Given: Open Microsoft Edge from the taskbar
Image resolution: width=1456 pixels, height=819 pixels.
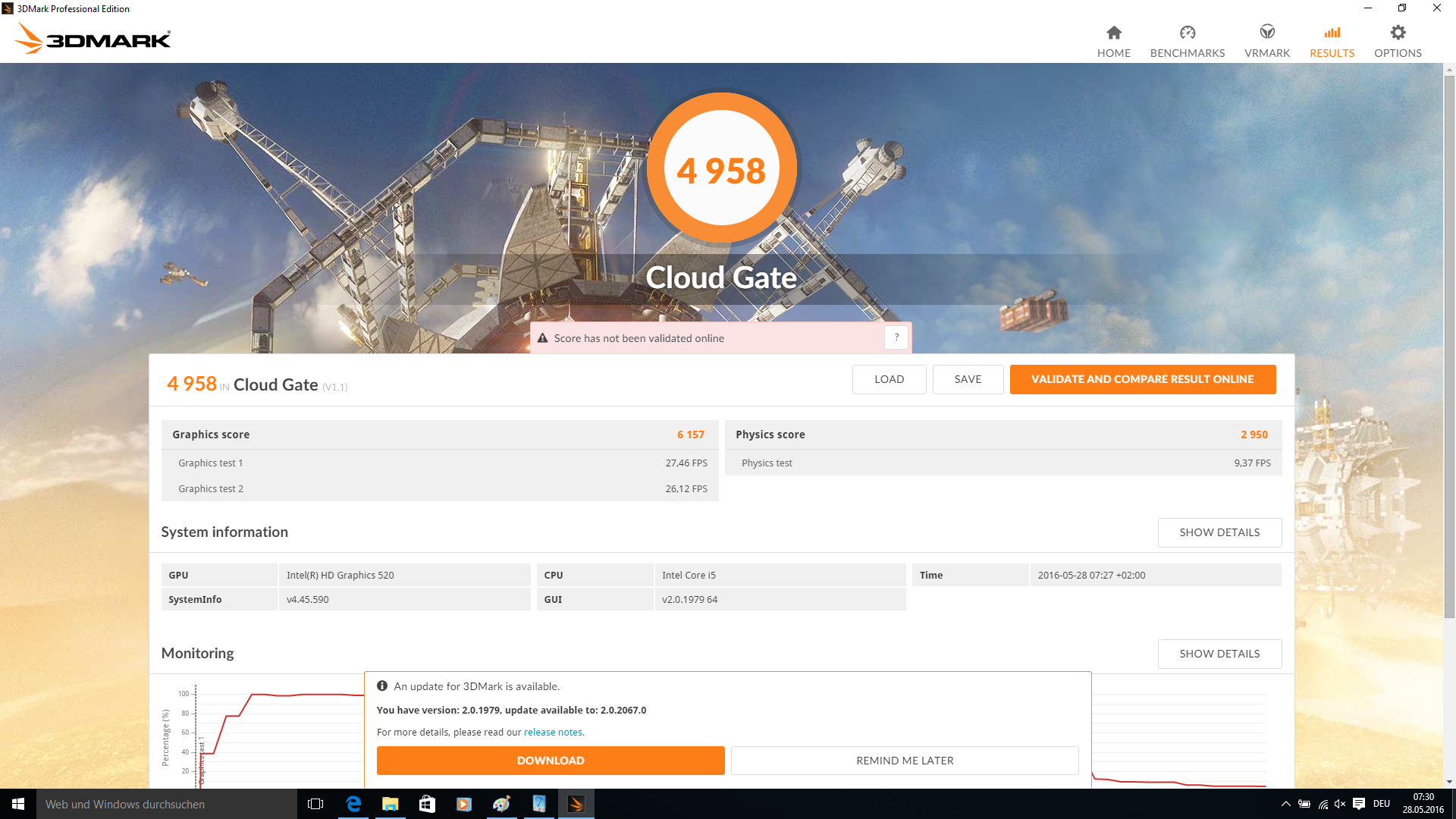Looking at the screenshot, I should 353,804.
